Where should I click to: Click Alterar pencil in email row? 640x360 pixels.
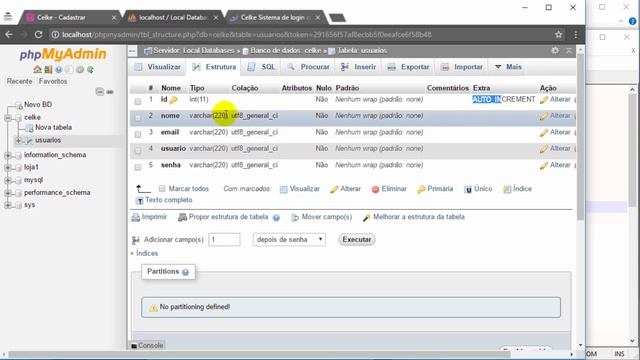543,133
